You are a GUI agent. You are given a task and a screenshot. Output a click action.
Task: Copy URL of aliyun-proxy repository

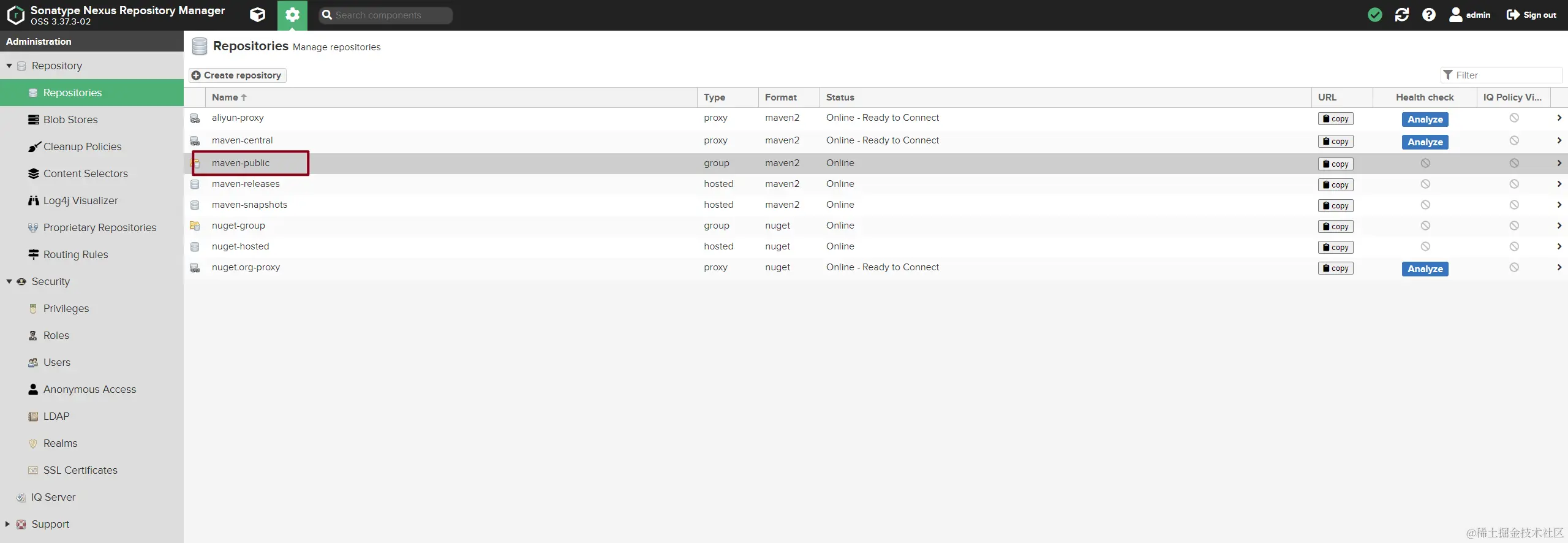click(1335, 119)
